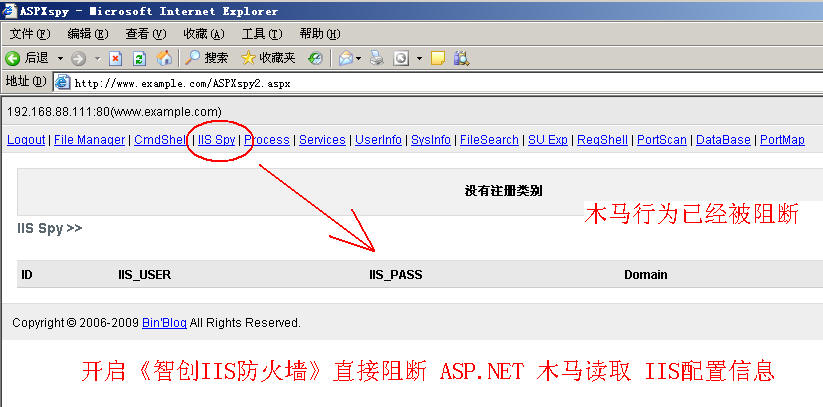Open the FileSearch link
The width and height of the screenshot is (823, 407).
[x=489, y=140]
